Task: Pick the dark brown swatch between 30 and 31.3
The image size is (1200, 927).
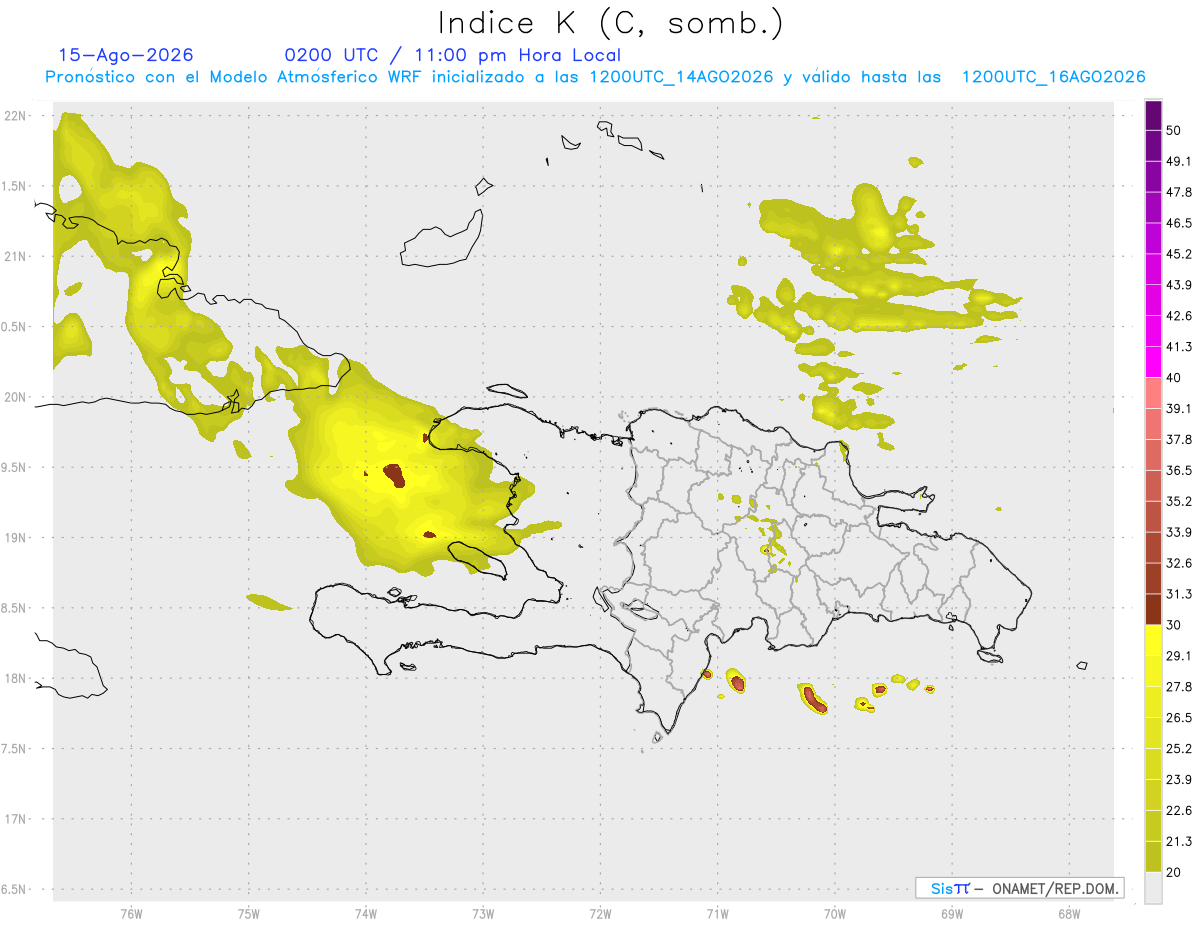Action: pyautogui.click(x=1153, y=610)
